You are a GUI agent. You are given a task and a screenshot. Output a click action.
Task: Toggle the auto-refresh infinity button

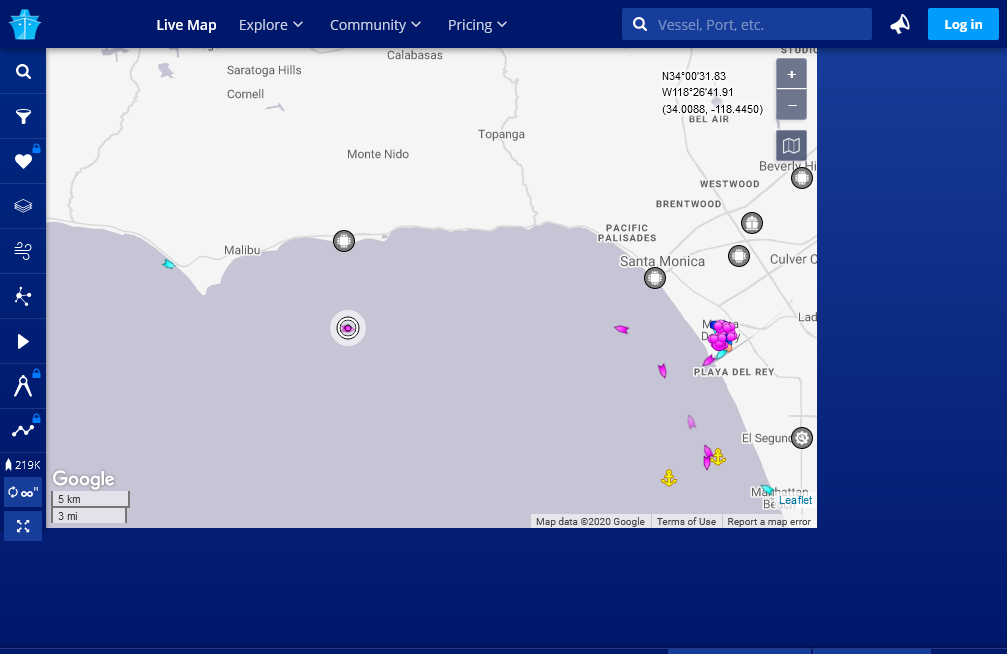(x=23, y=493)
